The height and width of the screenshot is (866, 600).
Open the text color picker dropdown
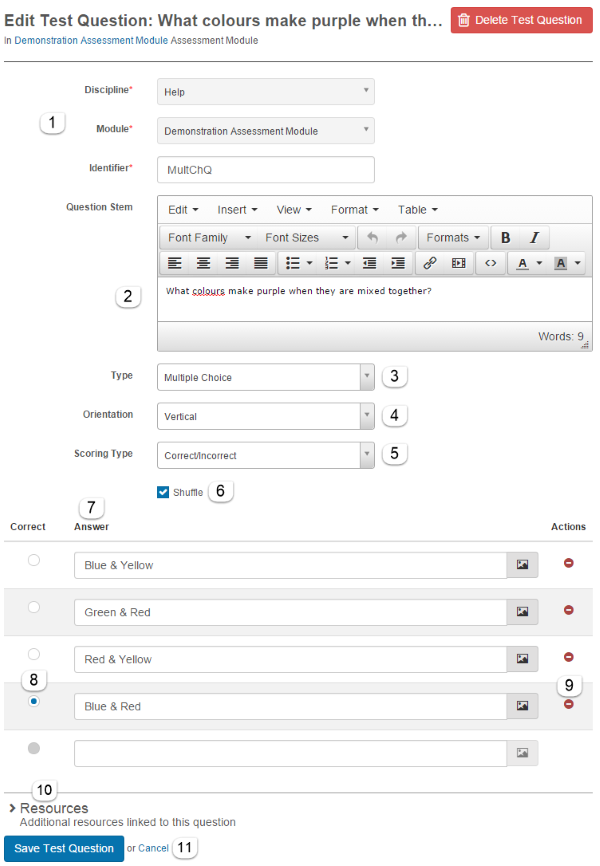(538, 263)
